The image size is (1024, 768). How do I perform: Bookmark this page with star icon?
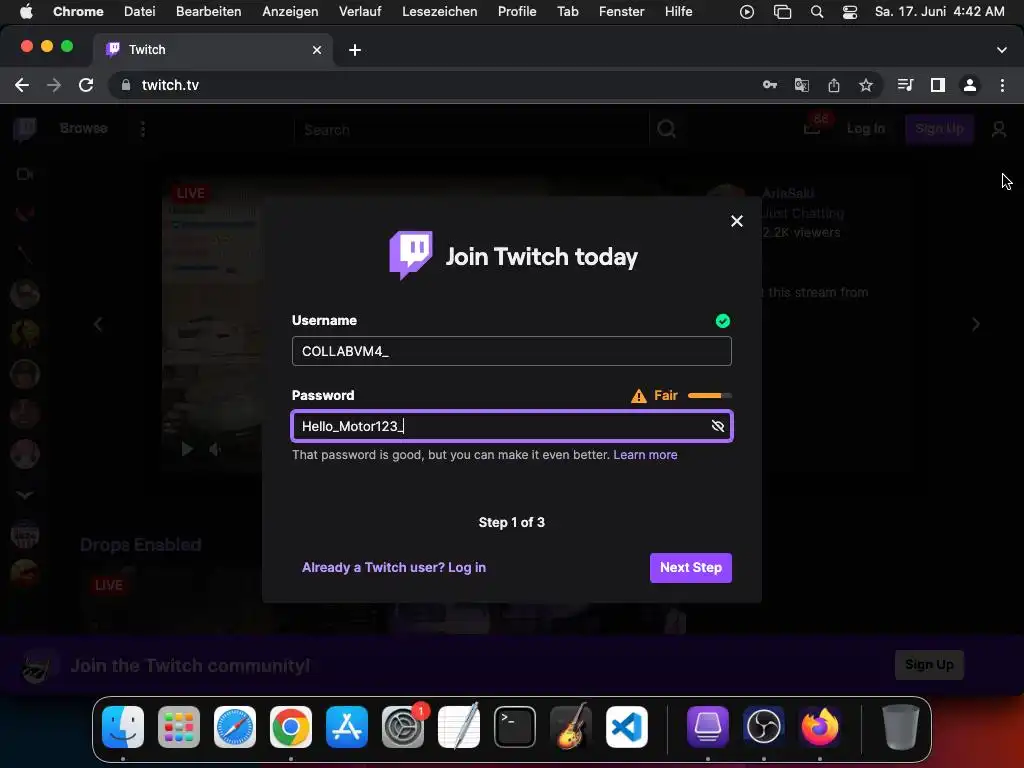coord(866,85)
